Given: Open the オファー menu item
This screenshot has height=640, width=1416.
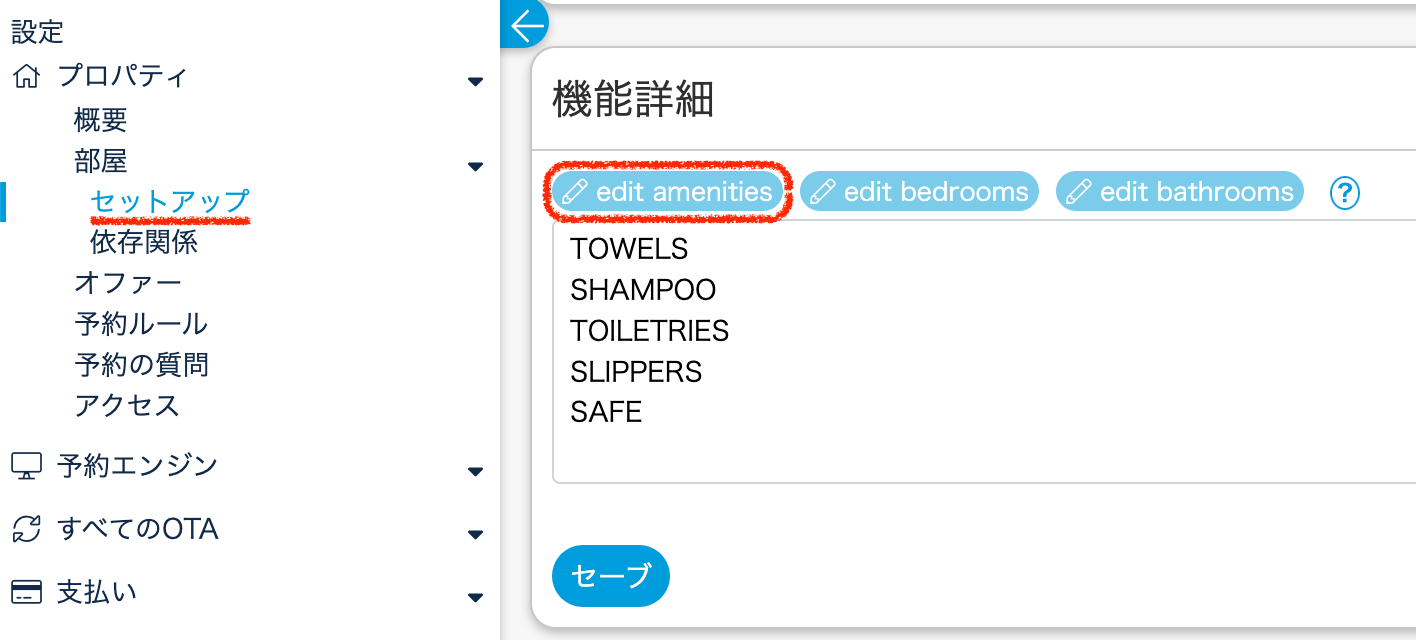Looking at the screenshot, I should [x=128, y=283].
